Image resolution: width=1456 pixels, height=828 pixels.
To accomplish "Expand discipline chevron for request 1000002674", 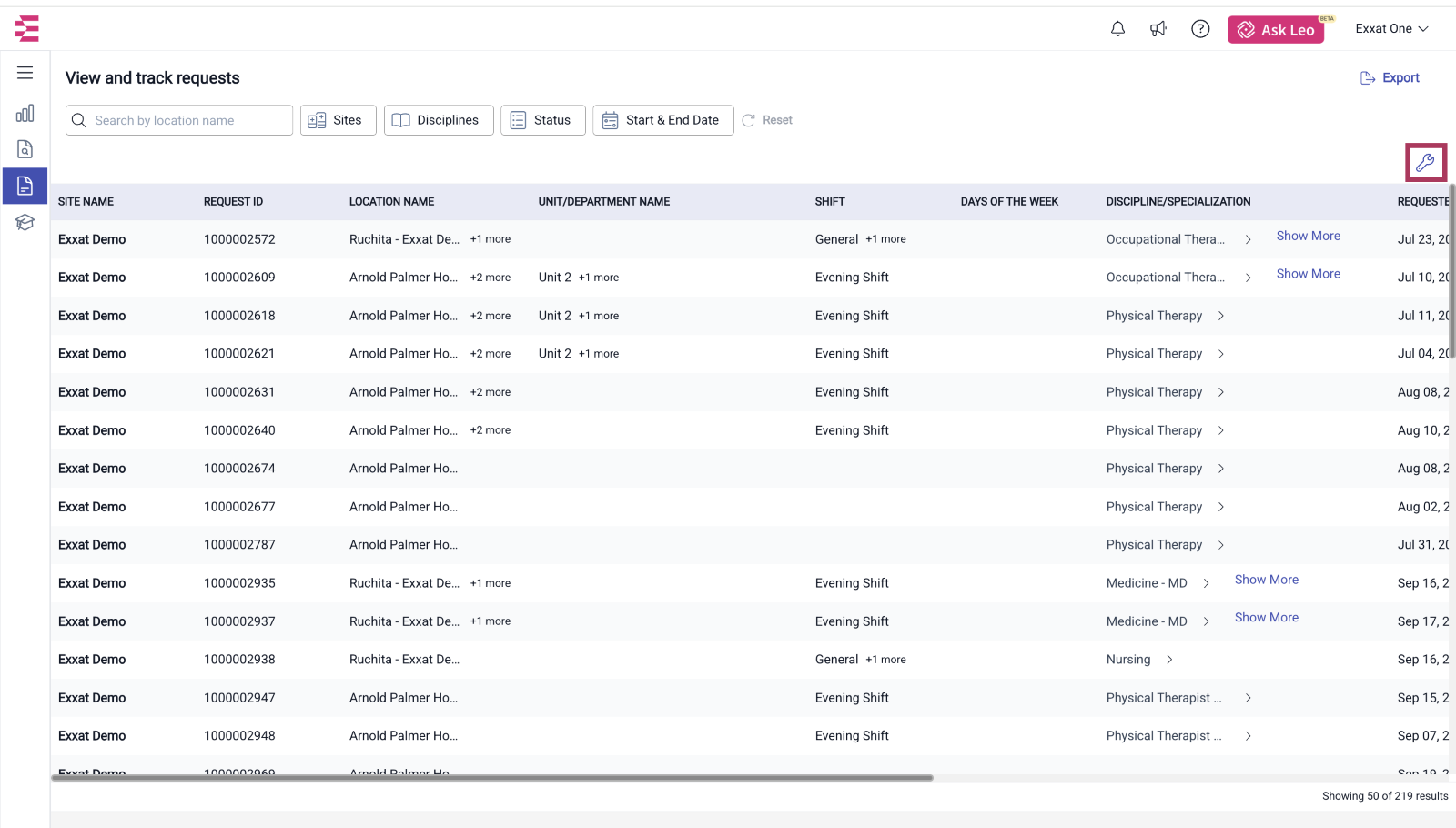I will point(1220,469).
